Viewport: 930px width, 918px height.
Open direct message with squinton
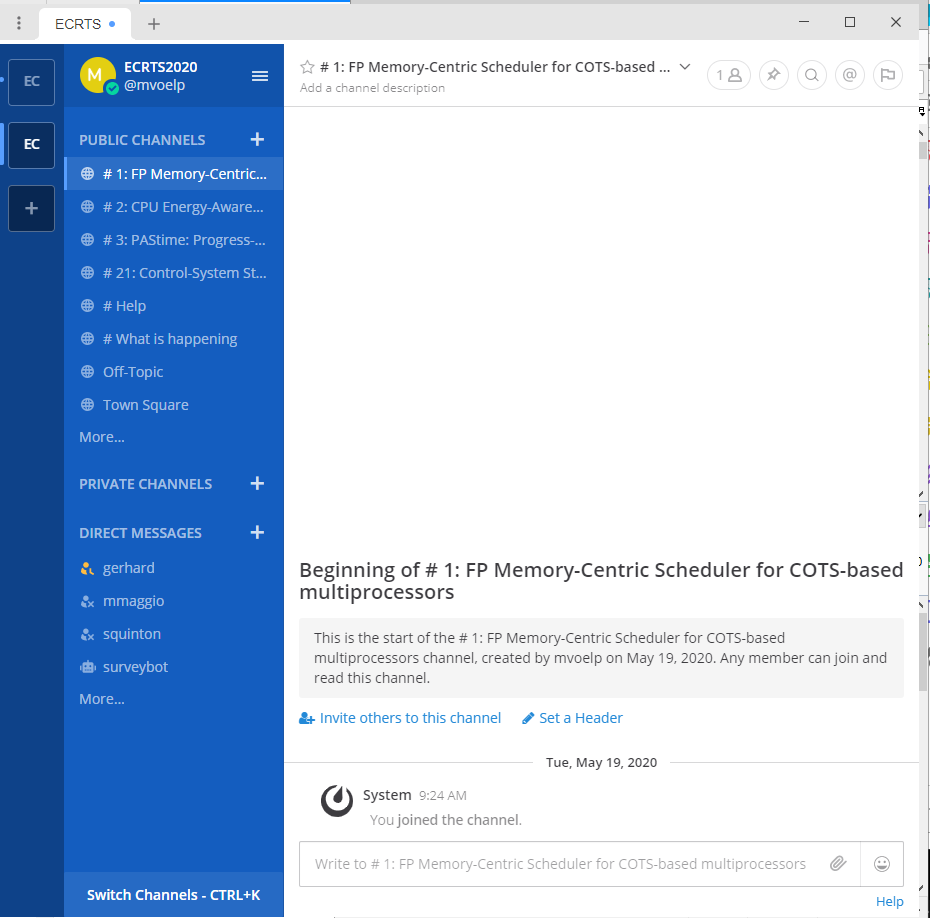tap(174, 634)
